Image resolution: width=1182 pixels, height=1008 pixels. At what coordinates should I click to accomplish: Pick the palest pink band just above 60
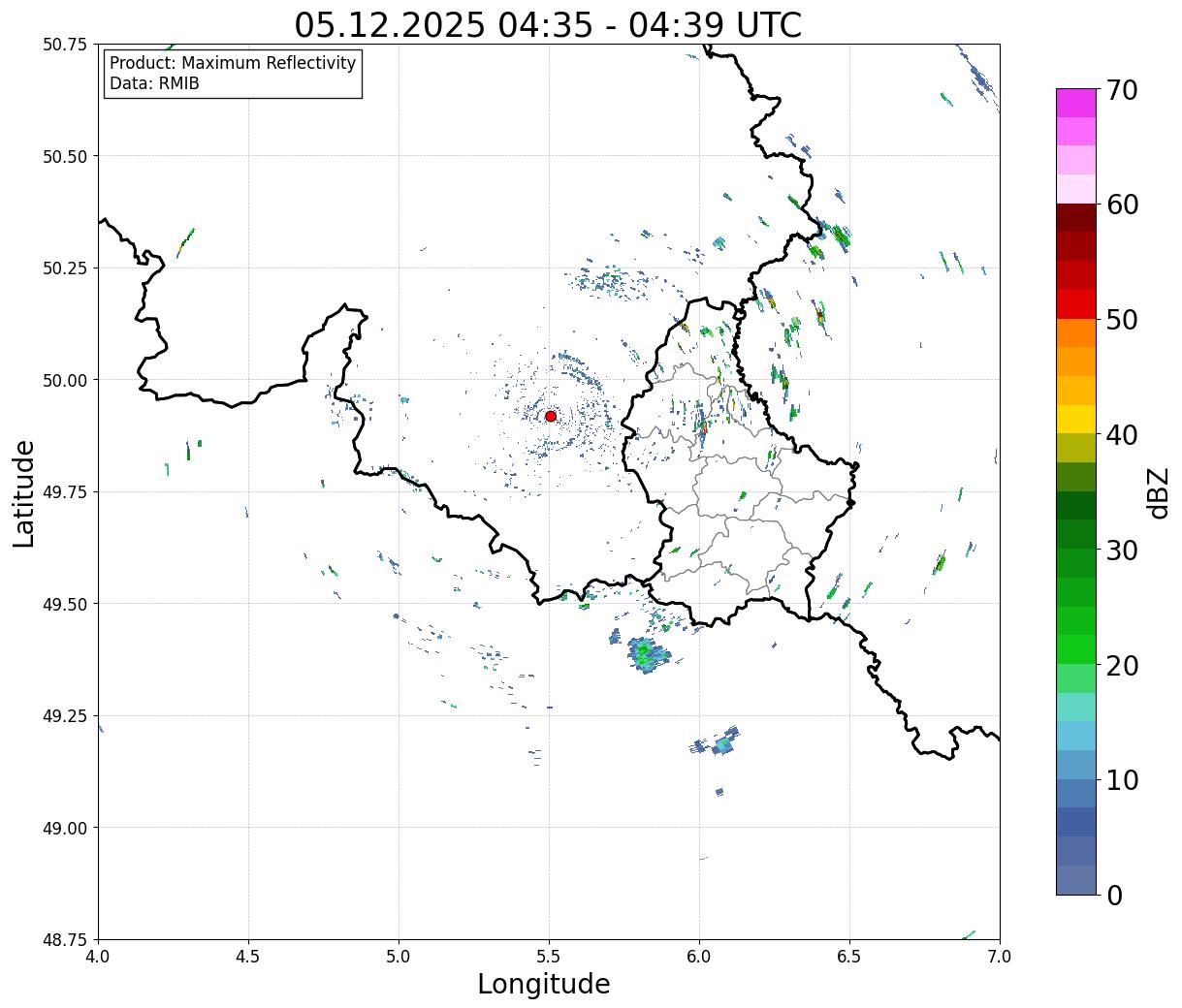(x=1076, y=189)
